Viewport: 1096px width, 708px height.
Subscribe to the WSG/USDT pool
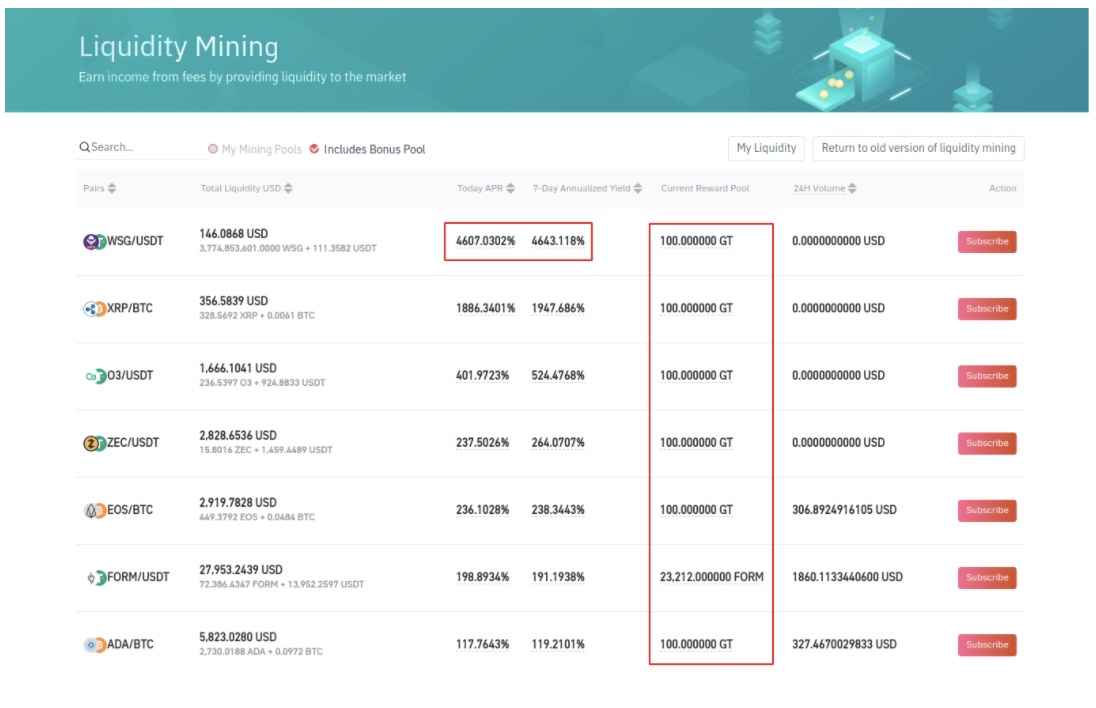[986, 242]
